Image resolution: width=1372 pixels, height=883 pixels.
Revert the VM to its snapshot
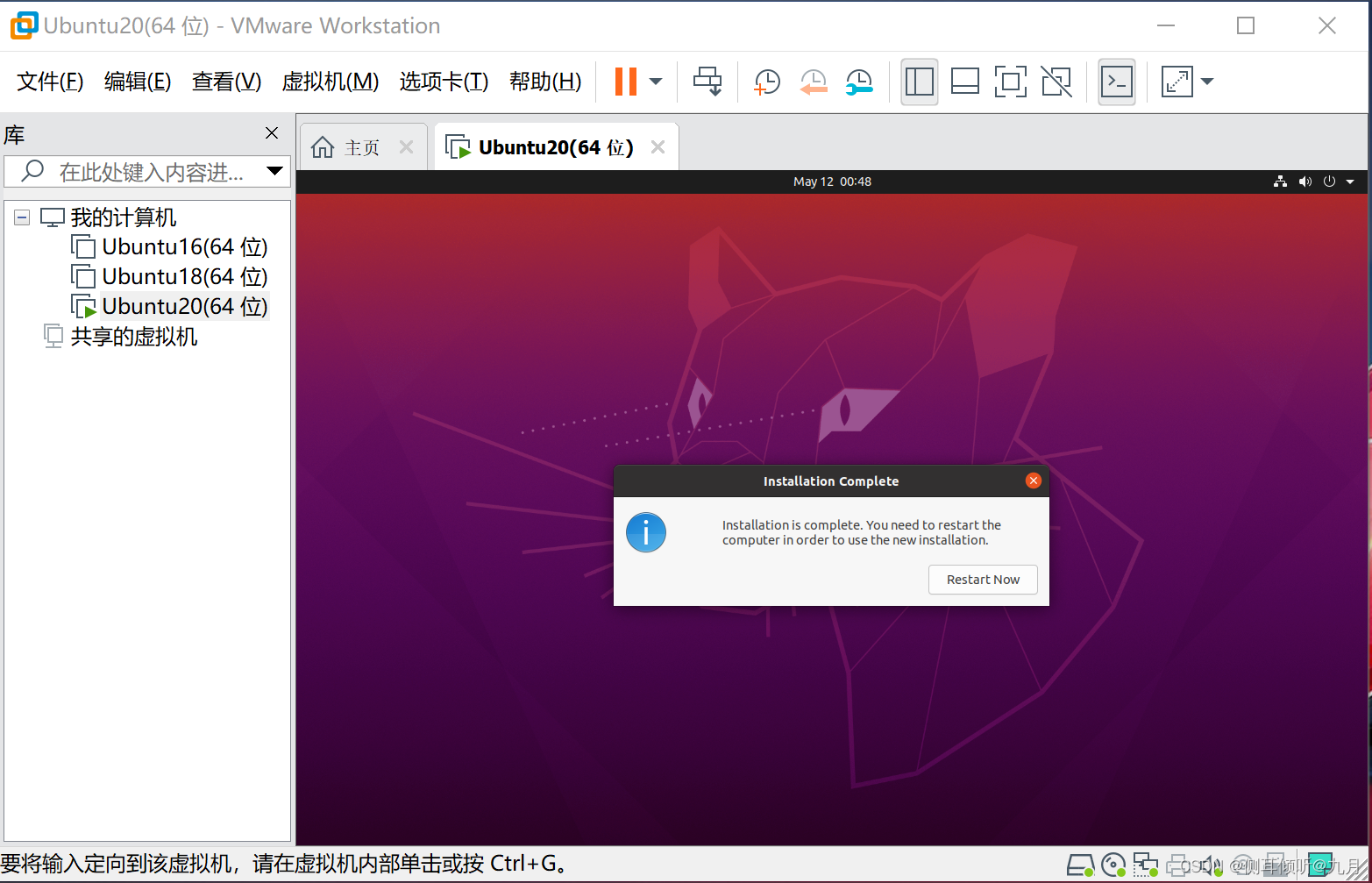pos(814,81)
